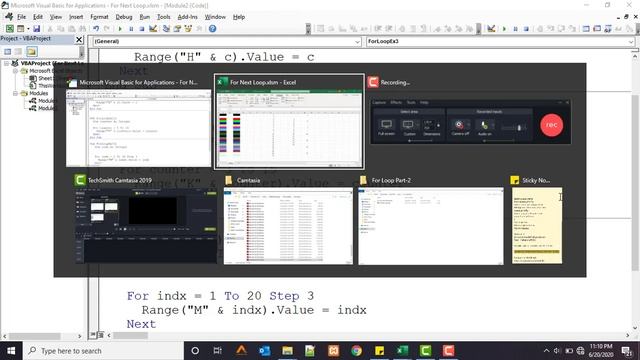The image size is (640, 360).
Task: Toggle Design Mode in the Debug toolbar
Action: (491, 29)
